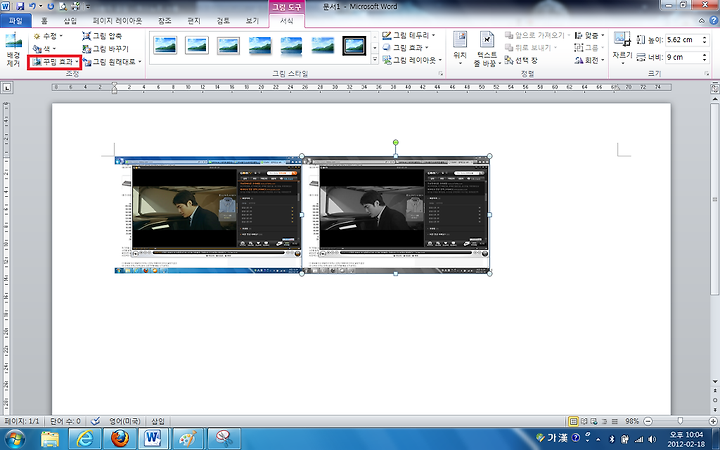Click the proofing check icon in status bar
This screenshot has height=450, width=720.
tap(96, 421)
